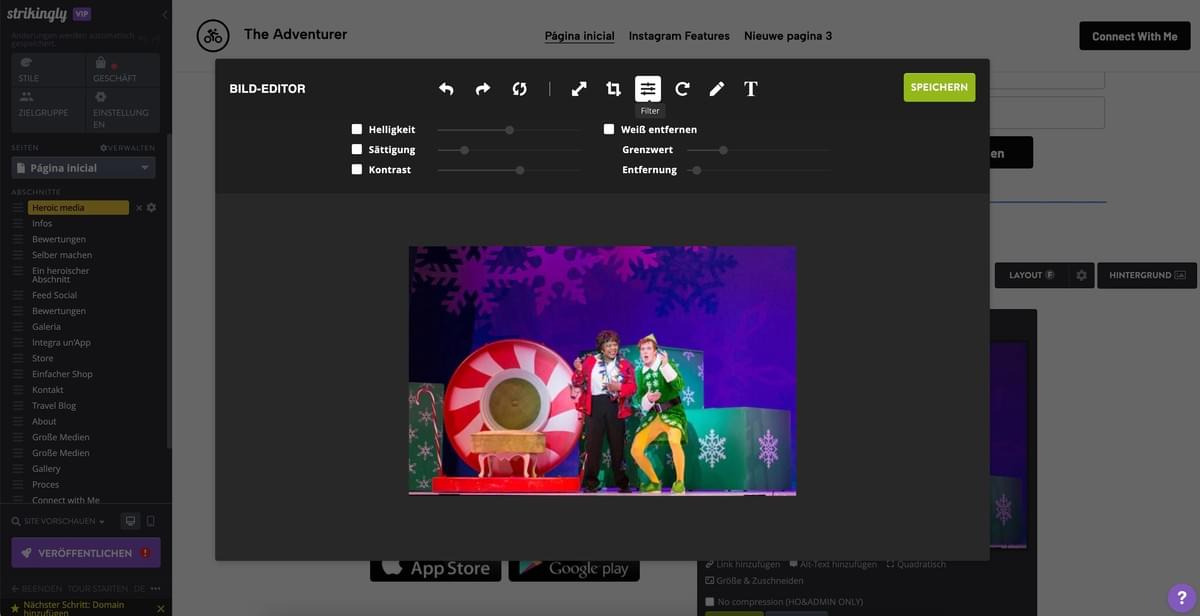Select the pencil draw tool
Screen dimensions: 1200x616
[x=716, y=89]
